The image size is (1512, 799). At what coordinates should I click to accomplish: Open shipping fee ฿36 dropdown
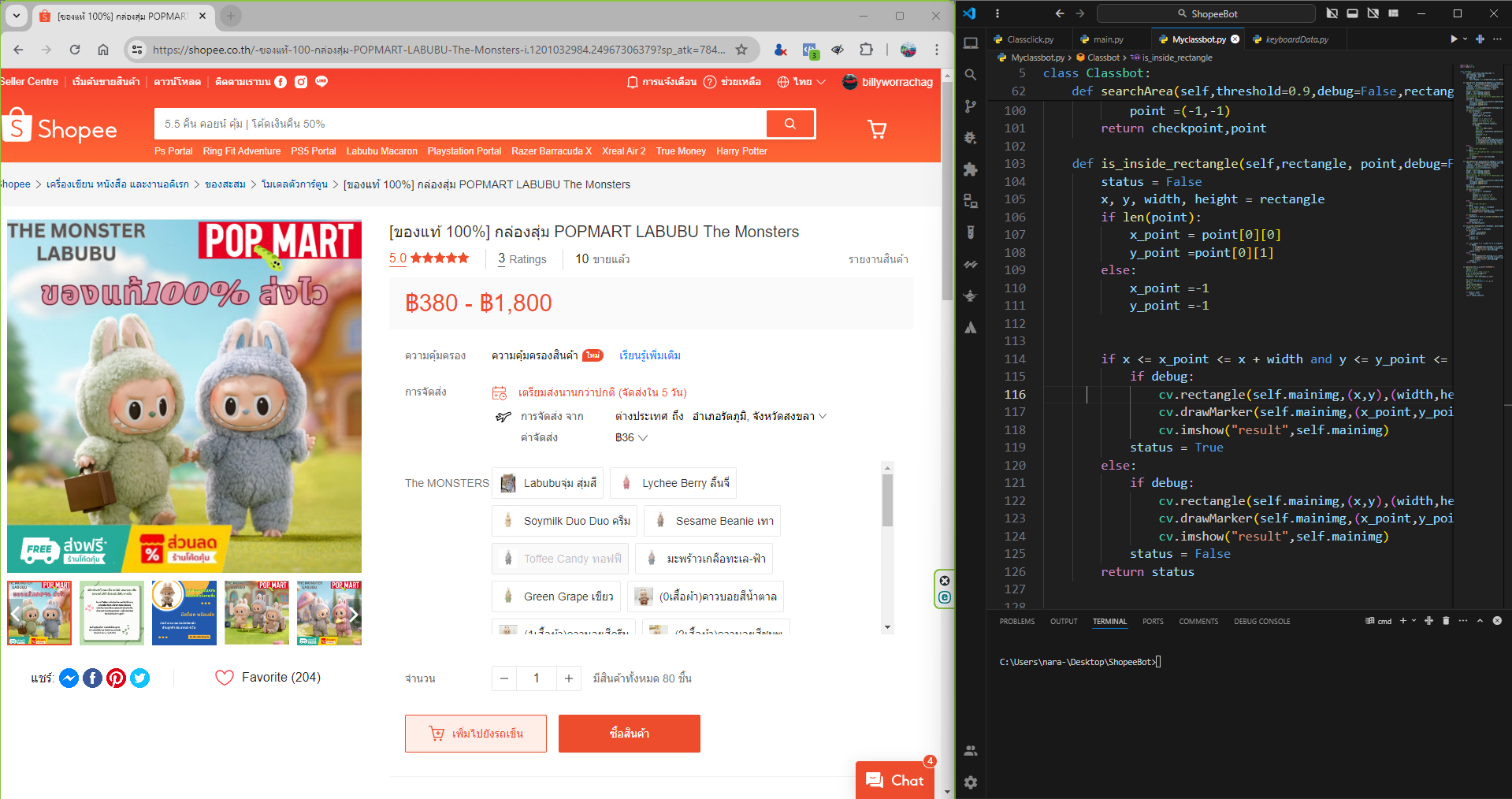coord(631,437)
